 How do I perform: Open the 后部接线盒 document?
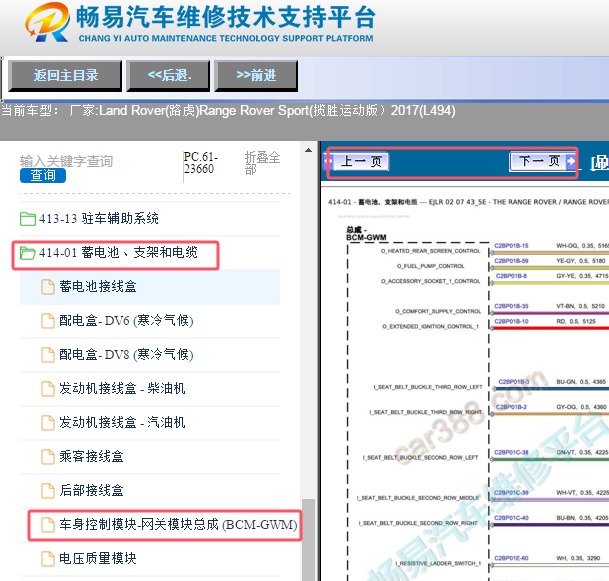[91, 491]
